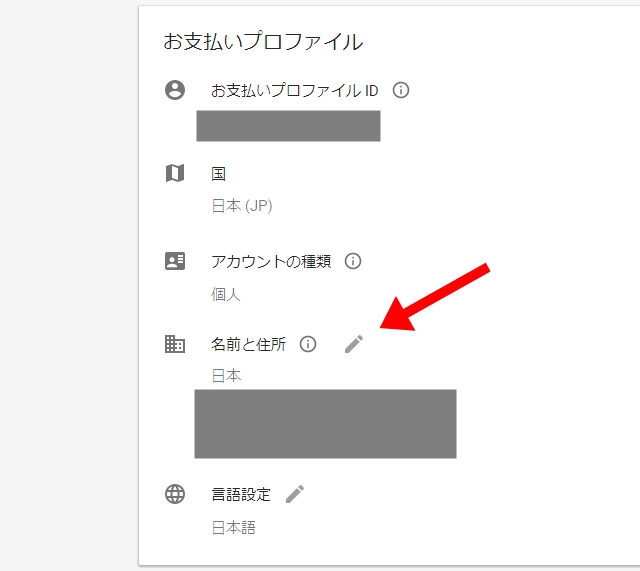Select the お支払いプロファイル heading

coord(263,42)
